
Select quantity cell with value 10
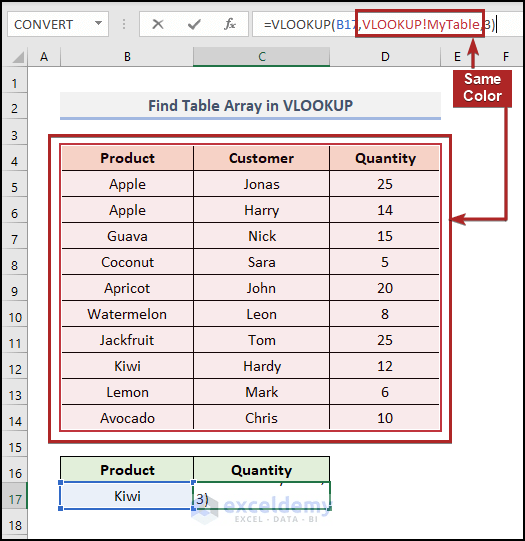point(385,418)
